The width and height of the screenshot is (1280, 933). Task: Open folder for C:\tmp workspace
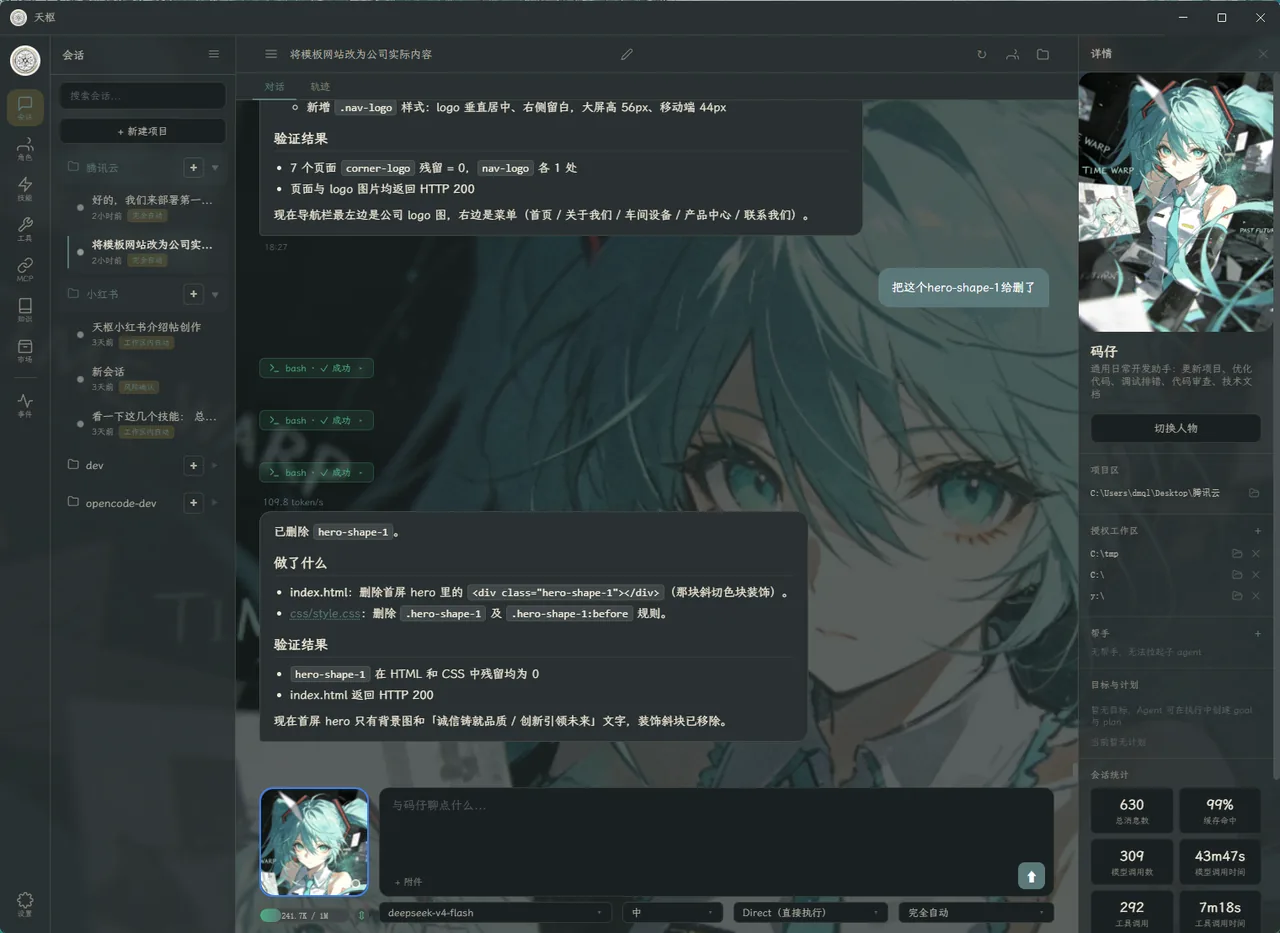pyautogui.click(x=1237, y=553)
